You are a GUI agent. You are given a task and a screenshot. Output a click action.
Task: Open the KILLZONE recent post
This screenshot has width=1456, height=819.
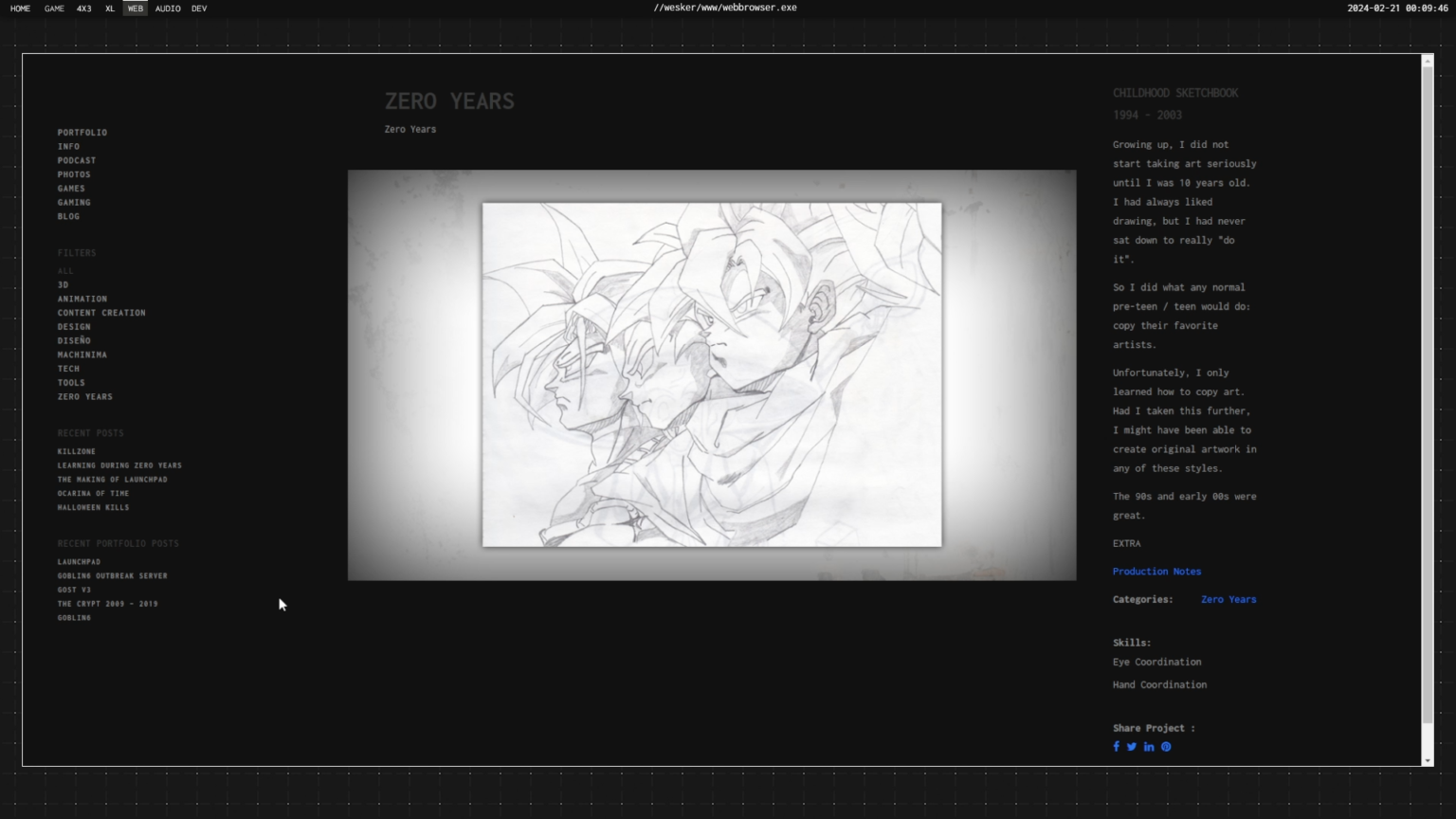pos(77,451)
